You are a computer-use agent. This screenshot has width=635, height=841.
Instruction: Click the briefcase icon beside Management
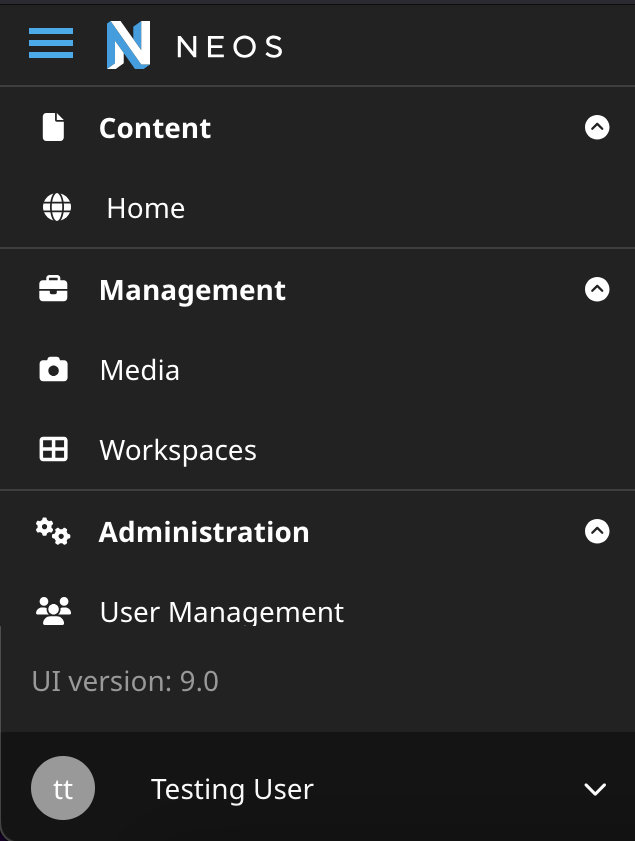pos(53,289)
